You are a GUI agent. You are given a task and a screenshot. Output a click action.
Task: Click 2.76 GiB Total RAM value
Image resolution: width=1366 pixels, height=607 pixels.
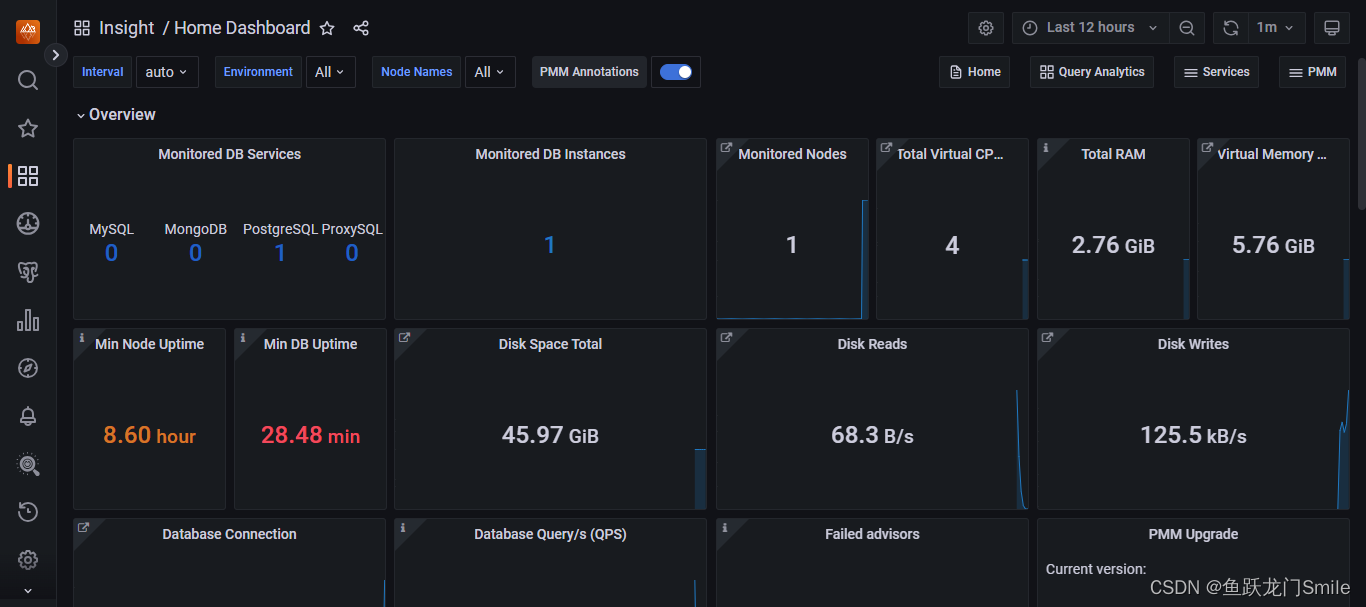click(1113, 245)
